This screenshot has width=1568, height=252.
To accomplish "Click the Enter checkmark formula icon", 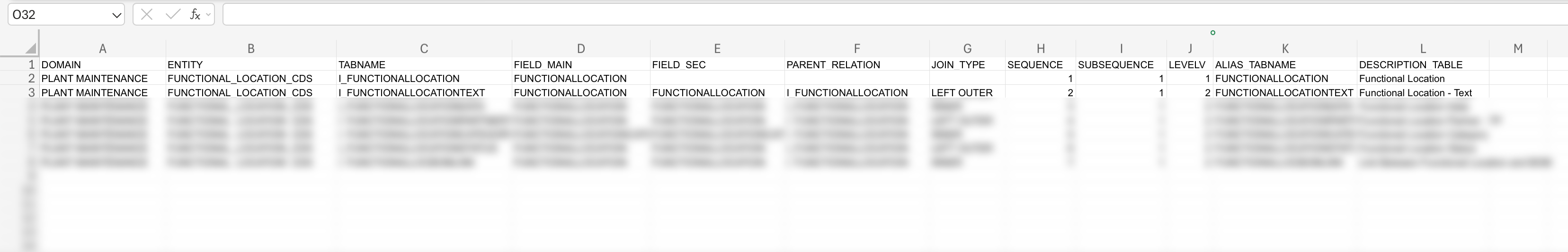I will [x=173, y=15].
